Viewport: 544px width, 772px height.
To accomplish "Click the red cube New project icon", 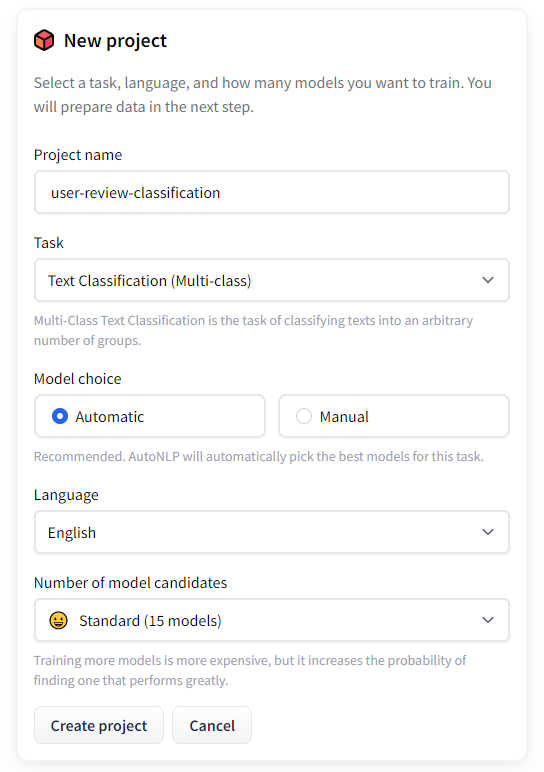I will [44, 40].
